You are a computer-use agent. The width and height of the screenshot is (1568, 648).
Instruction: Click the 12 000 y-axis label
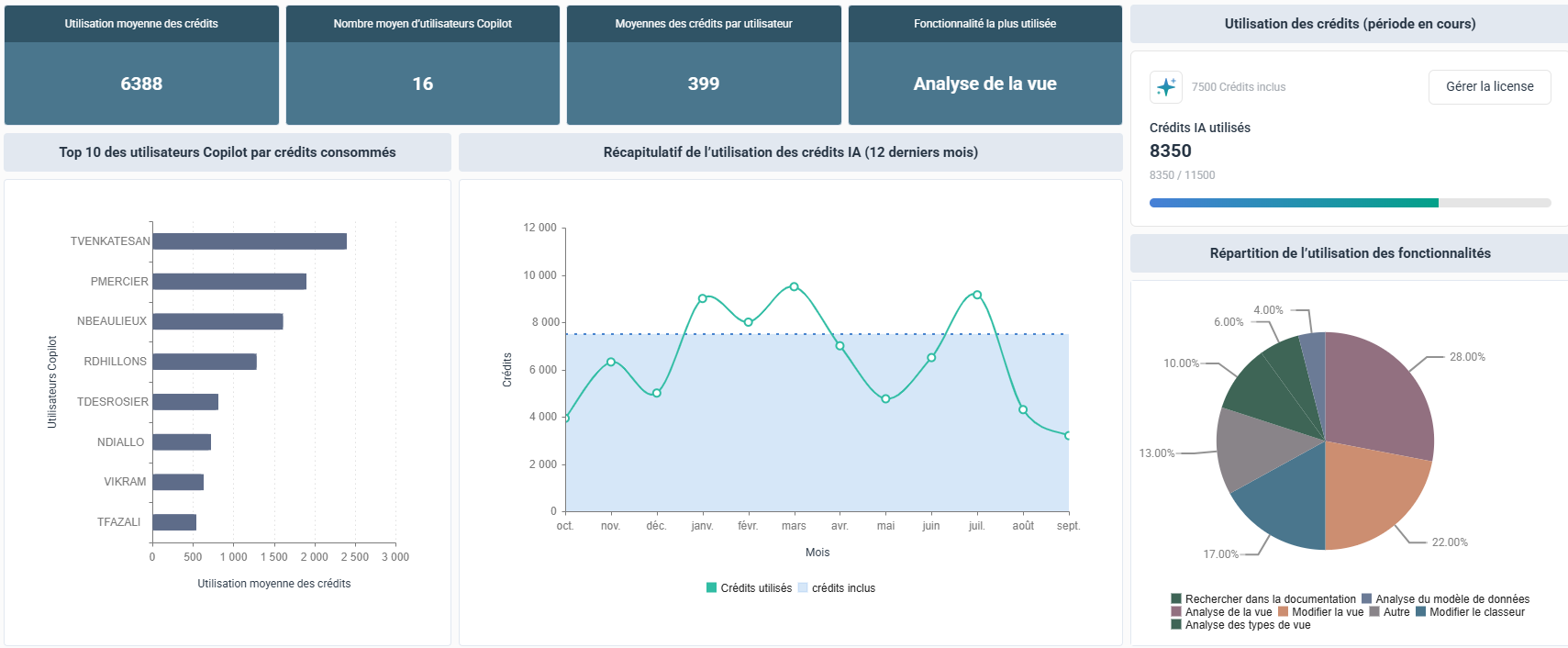(x=539, y=228)
